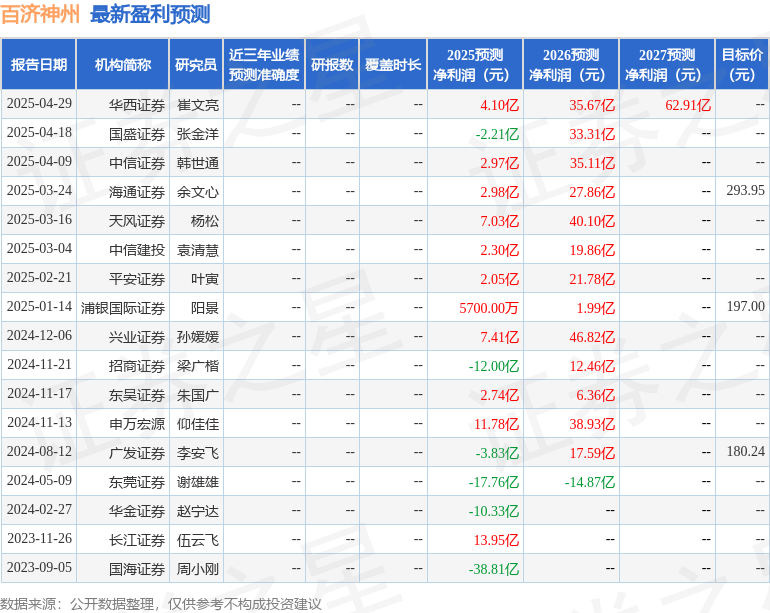
Task: Click the 机构简称 column header
Action: [123, 64]
